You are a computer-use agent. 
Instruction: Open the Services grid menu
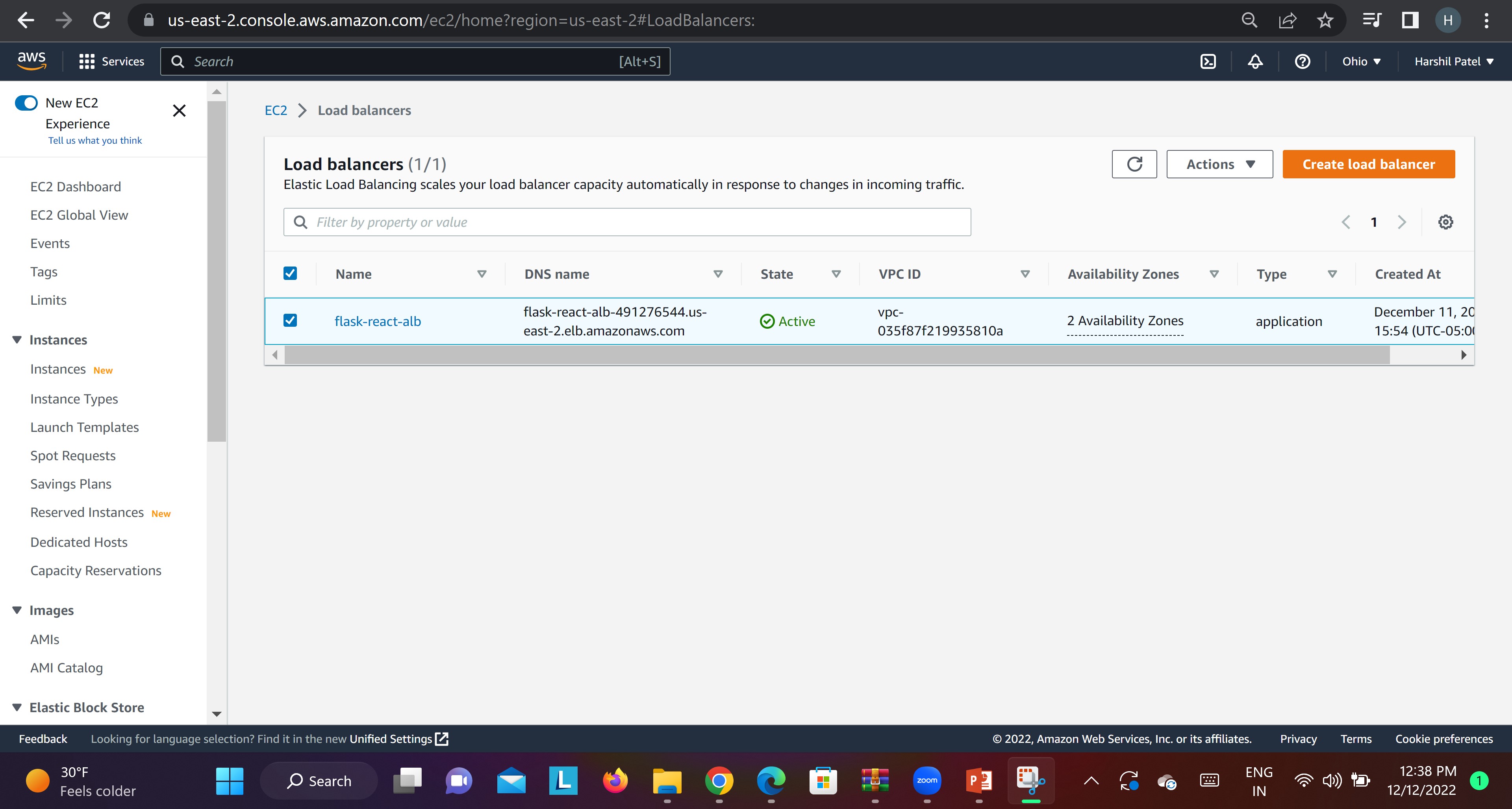pyautogui.click(x=111, y=61)
